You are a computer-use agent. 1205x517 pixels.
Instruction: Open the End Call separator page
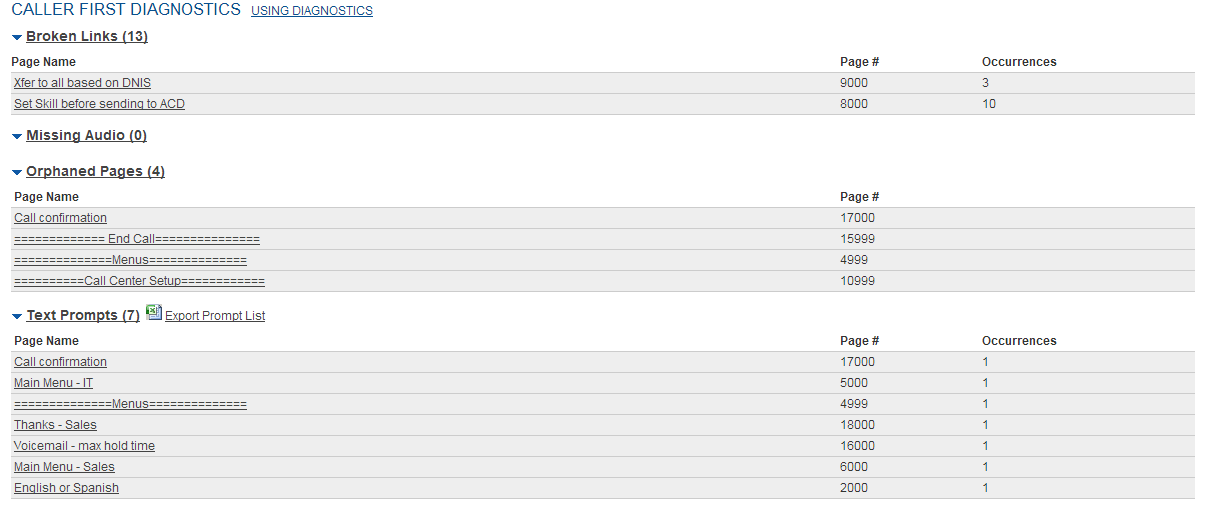pos(137,239)
